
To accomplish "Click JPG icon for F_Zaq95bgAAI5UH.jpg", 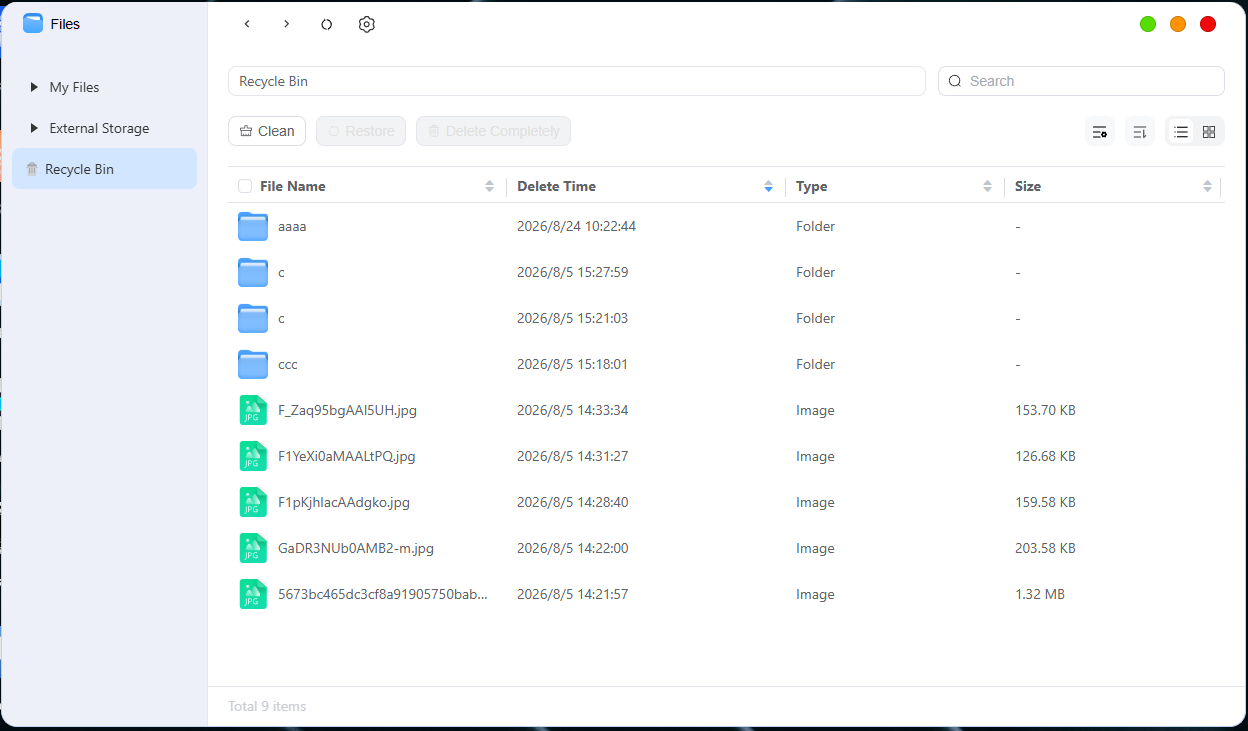I will [x=253, y=411].
